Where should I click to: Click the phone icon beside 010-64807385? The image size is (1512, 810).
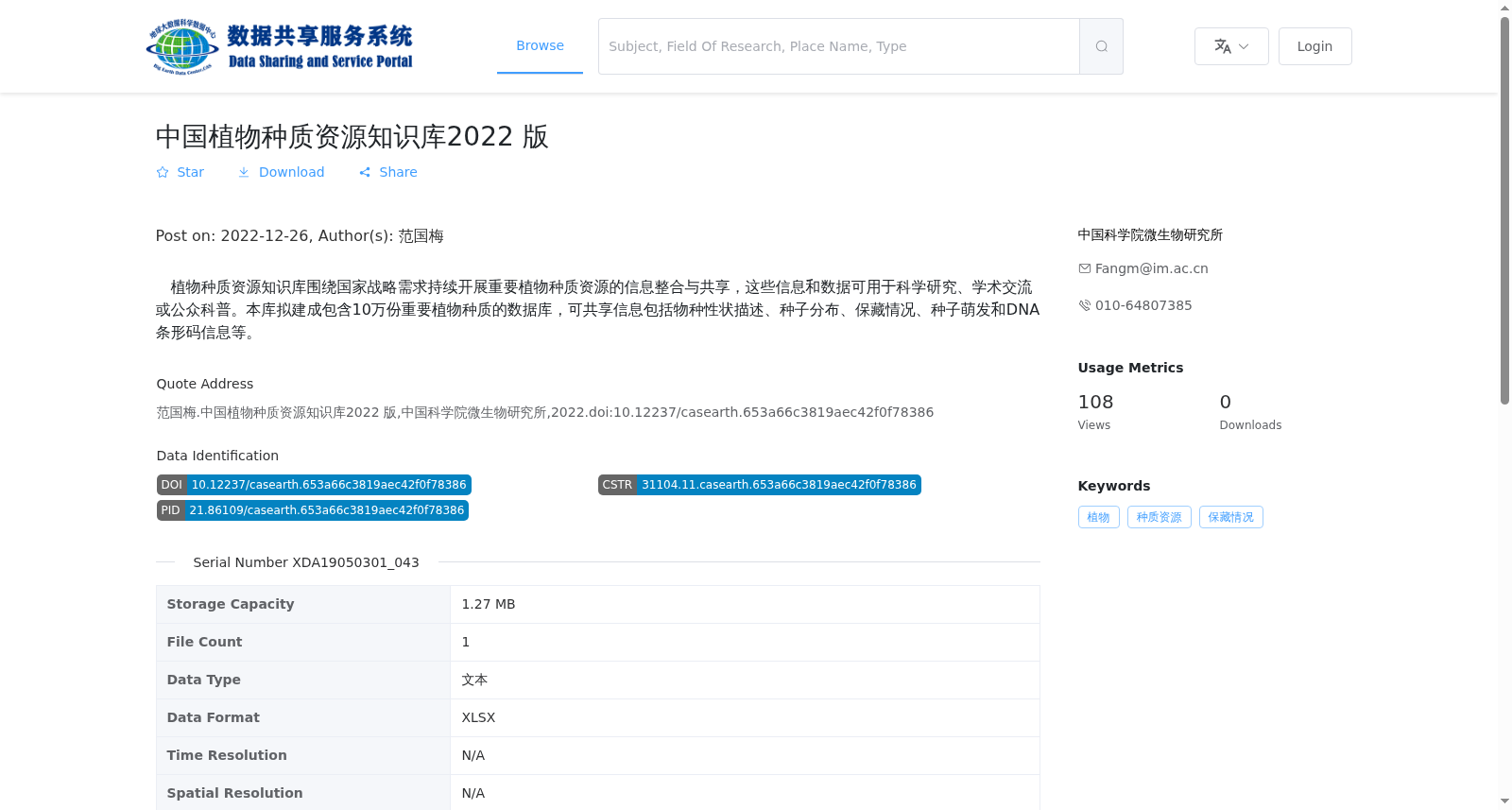click(1085, 305)
